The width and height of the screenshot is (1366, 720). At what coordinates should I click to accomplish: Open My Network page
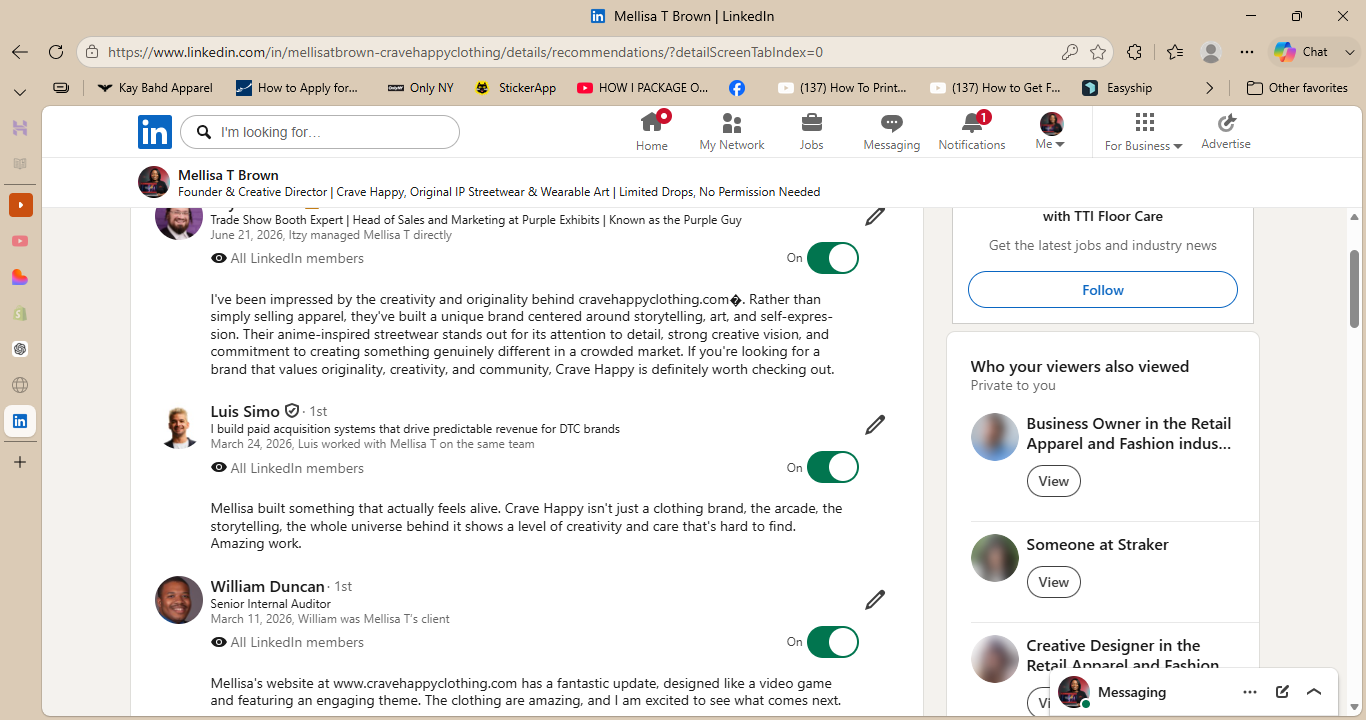732,132
